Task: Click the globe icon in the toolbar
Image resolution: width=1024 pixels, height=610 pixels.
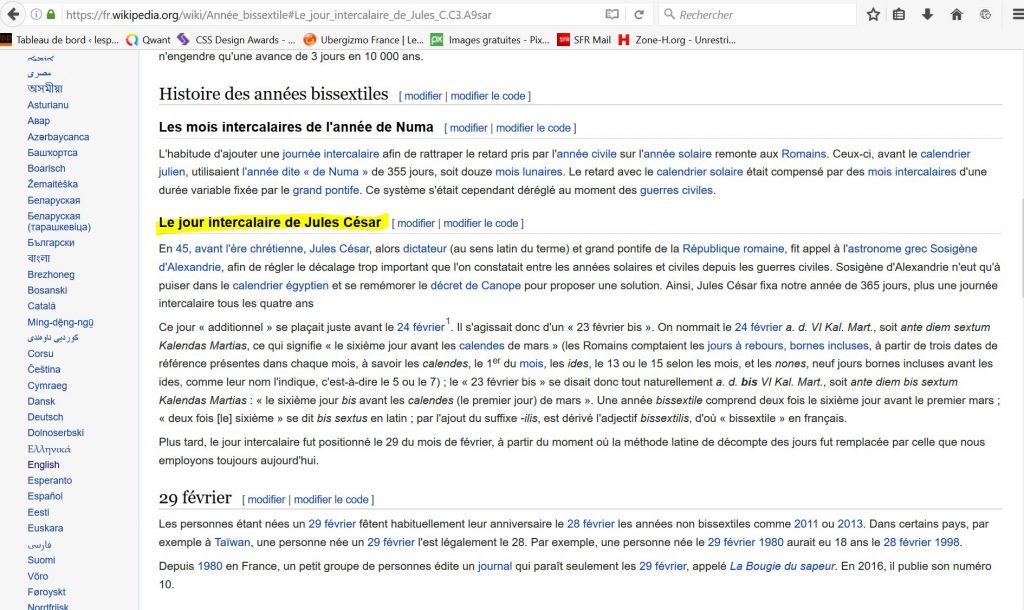Action: pos(986,15)
